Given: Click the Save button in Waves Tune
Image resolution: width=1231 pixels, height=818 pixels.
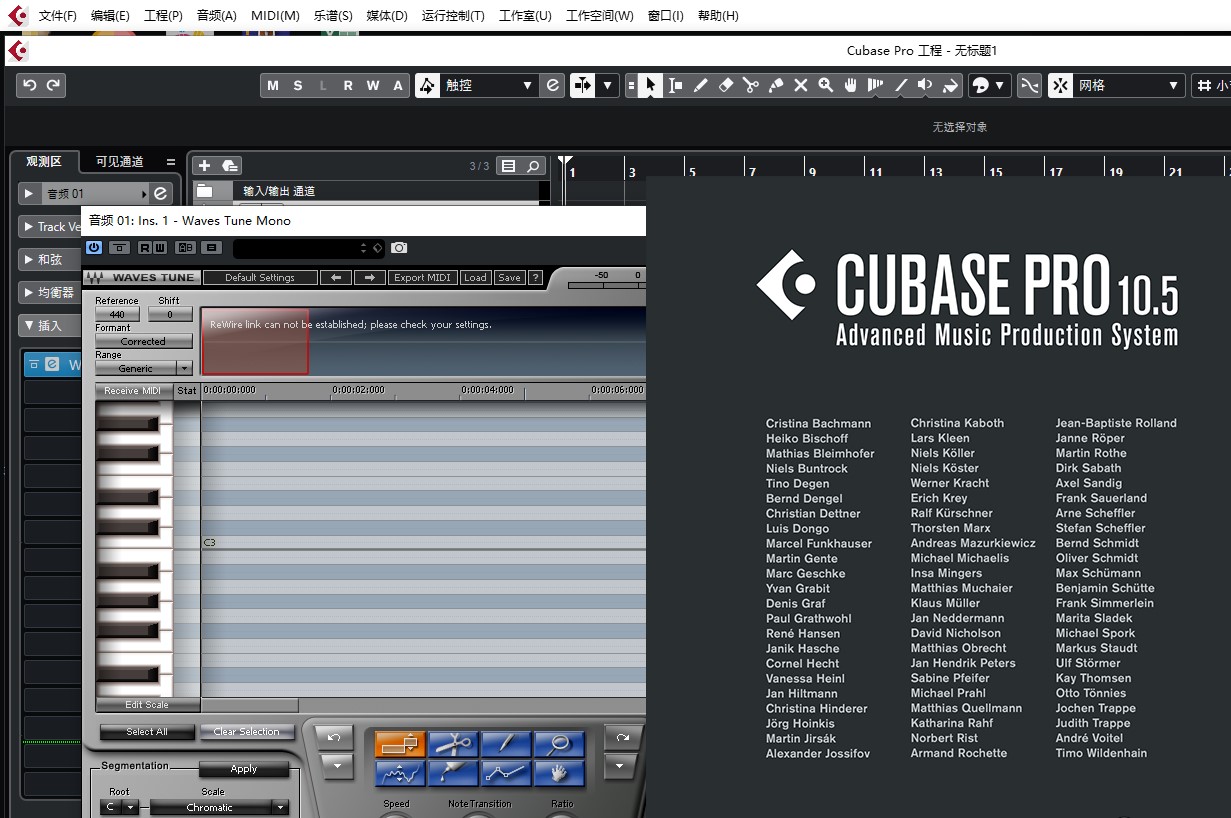Looking at the screenshot, I should click(x=509, y=278).
